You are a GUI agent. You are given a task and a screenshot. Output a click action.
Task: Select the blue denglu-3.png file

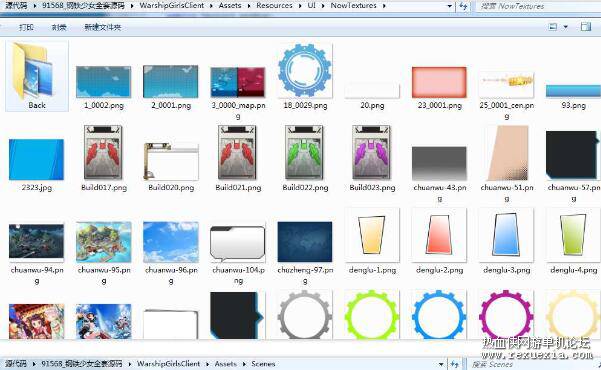(506, 242)
